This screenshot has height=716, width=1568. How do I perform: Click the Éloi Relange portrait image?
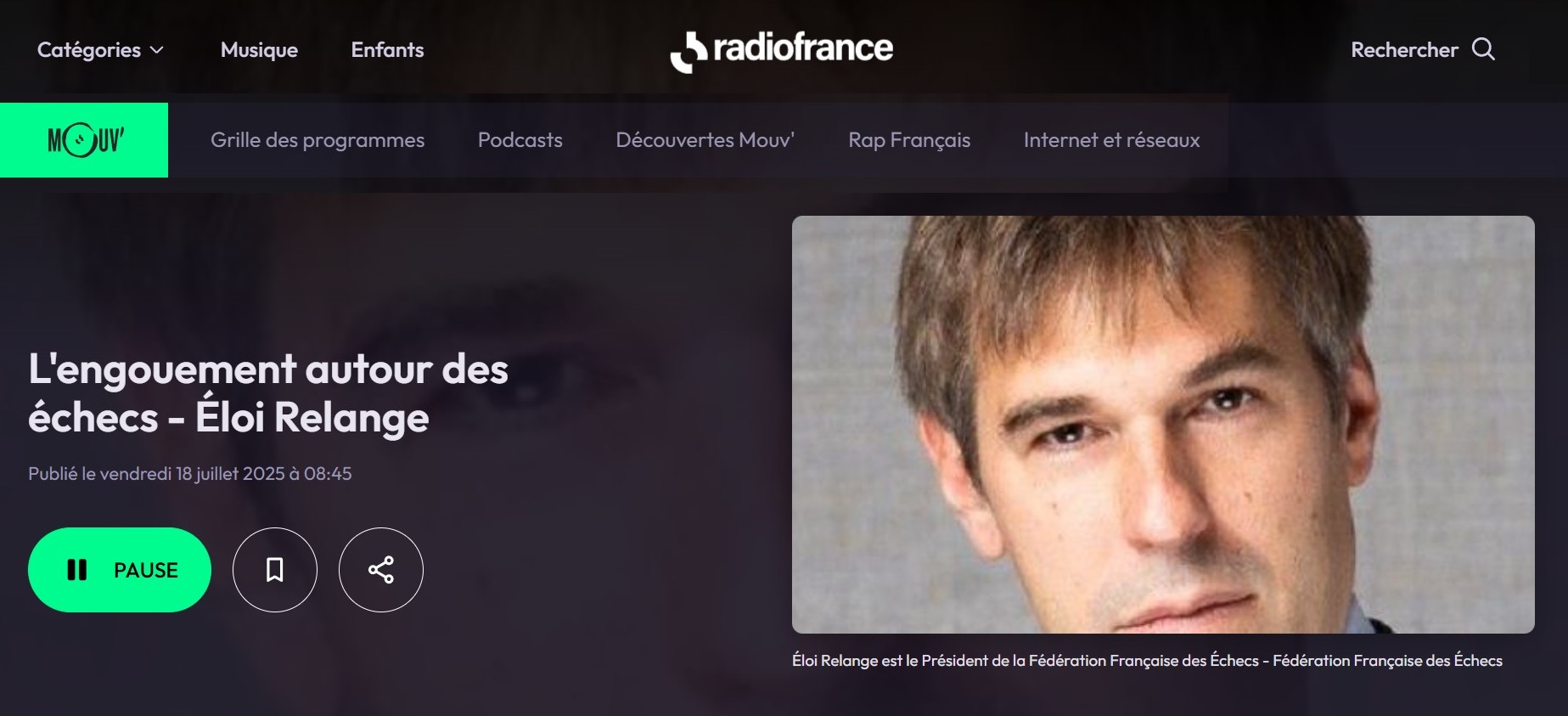click(1163, 425)
